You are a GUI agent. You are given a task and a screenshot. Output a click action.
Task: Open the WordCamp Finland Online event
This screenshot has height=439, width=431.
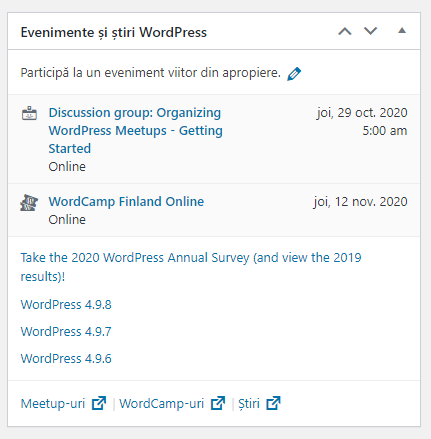(126, 202)
